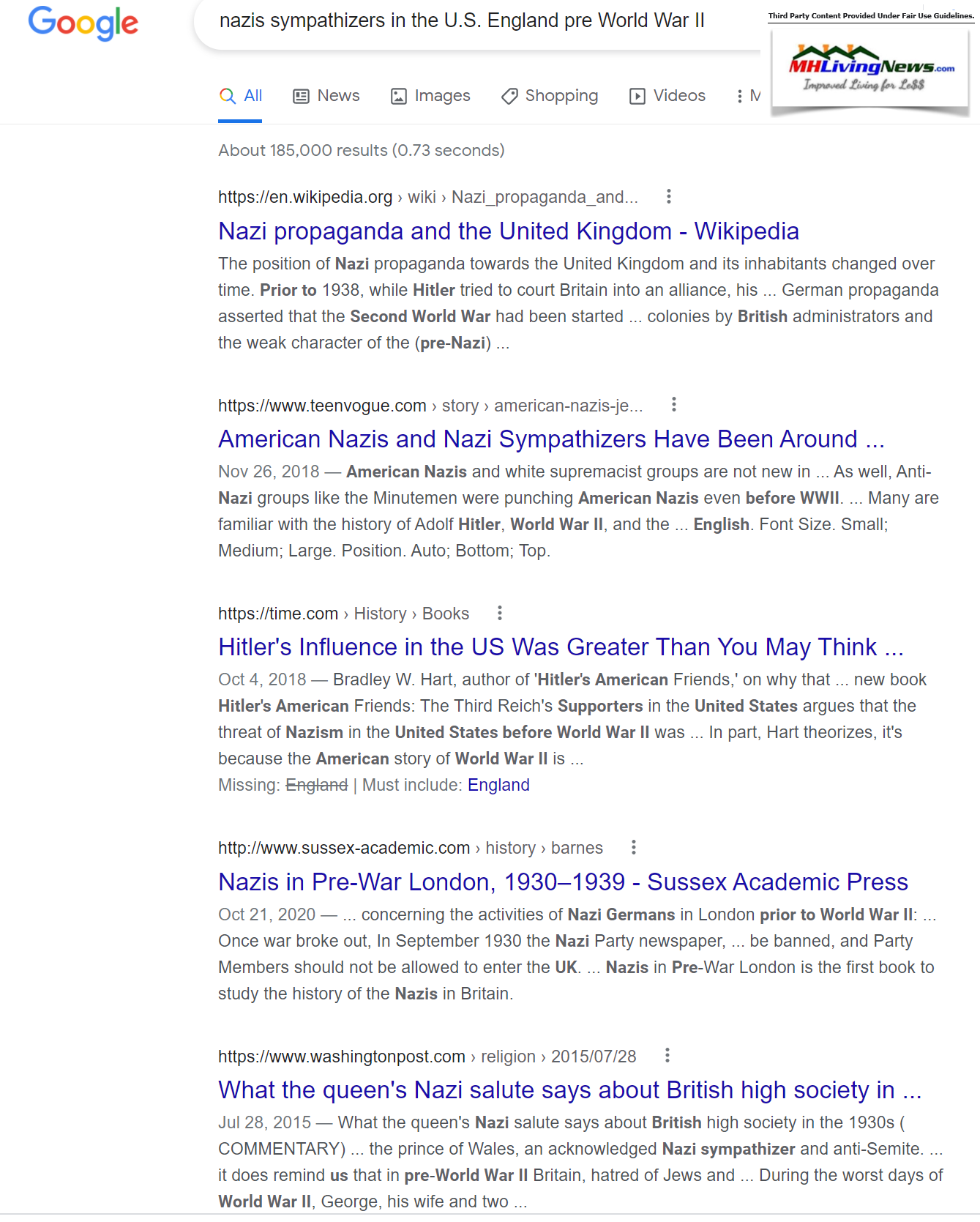
Task: Open three-dot menu for time.com result
Action: tap(499, 613)
